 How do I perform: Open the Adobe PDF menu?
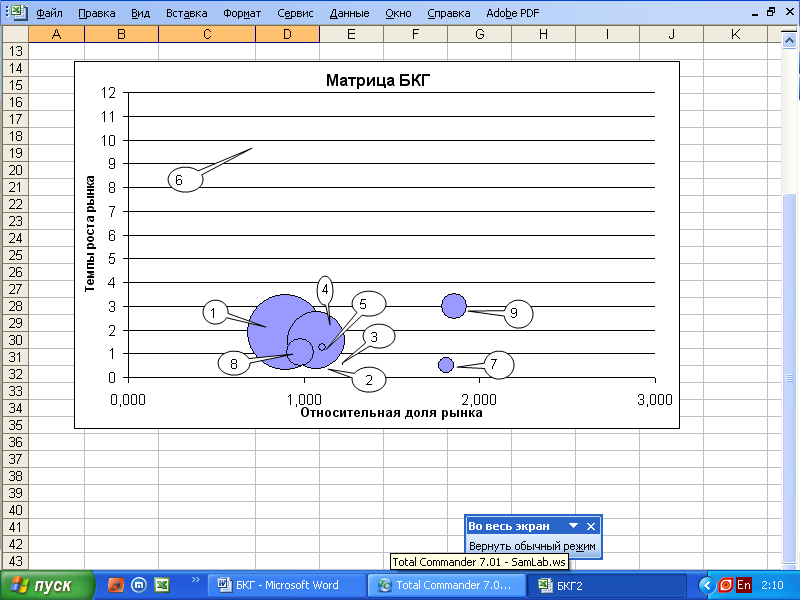tap(512, 13)
